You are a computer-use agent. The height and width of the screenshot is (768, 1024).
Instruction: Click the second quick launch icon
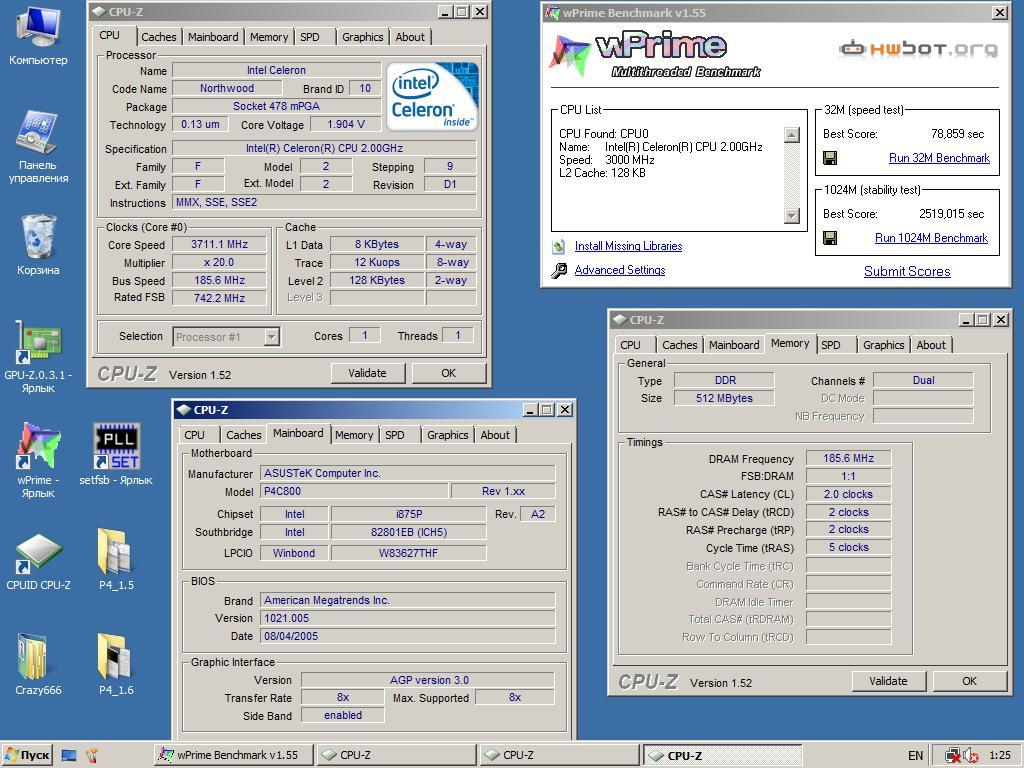coord(91,756)
